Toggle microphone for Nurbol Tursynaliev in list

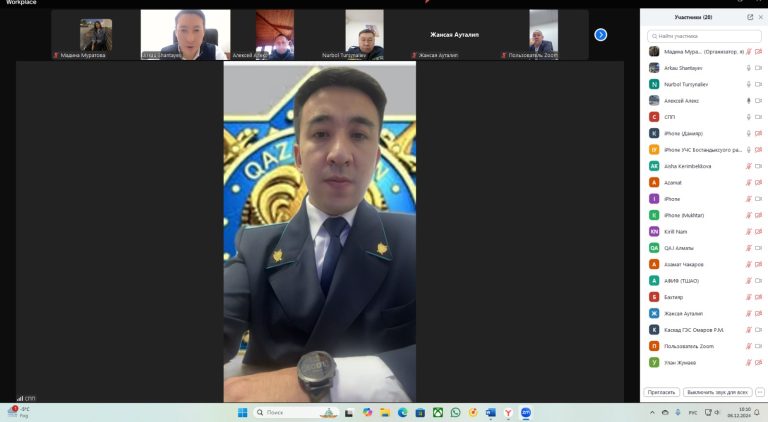click(748, 84)
